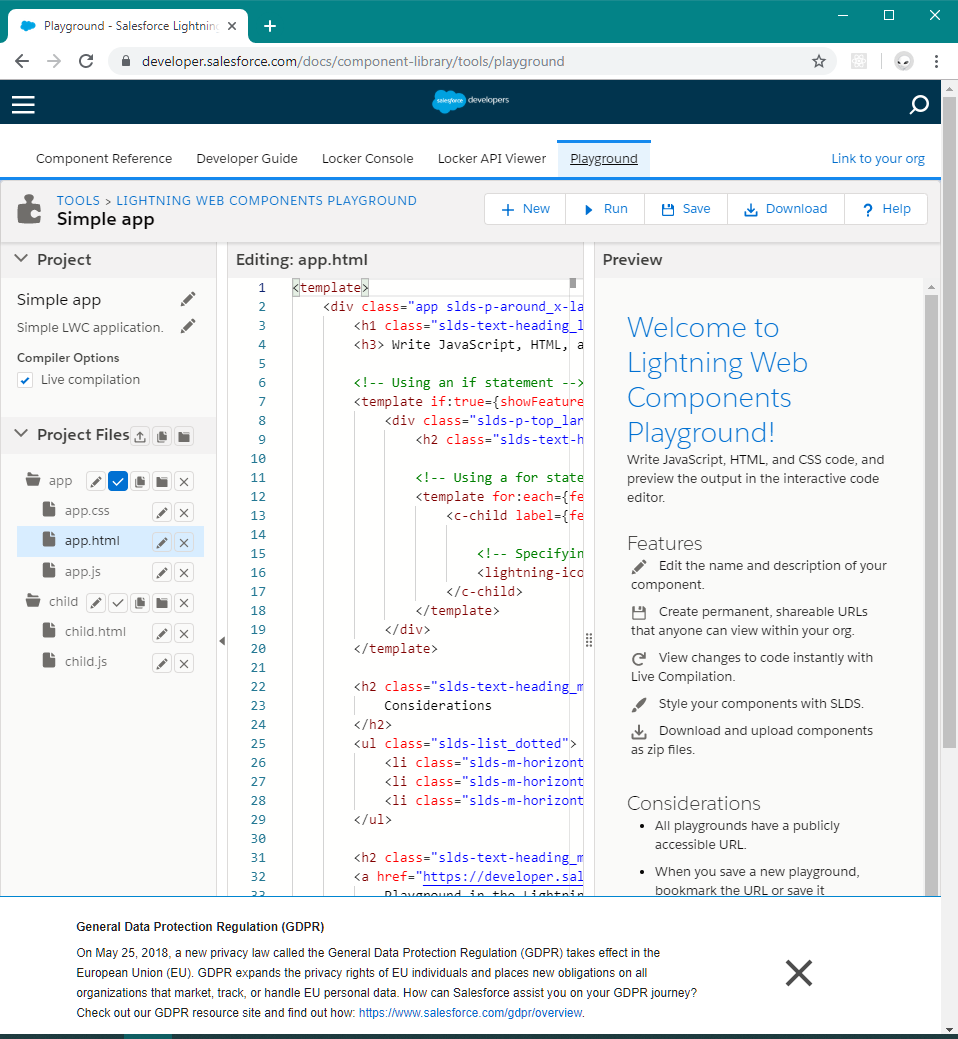Delete the app.html file
958x1039 pixels.
[x=184, y=543]
